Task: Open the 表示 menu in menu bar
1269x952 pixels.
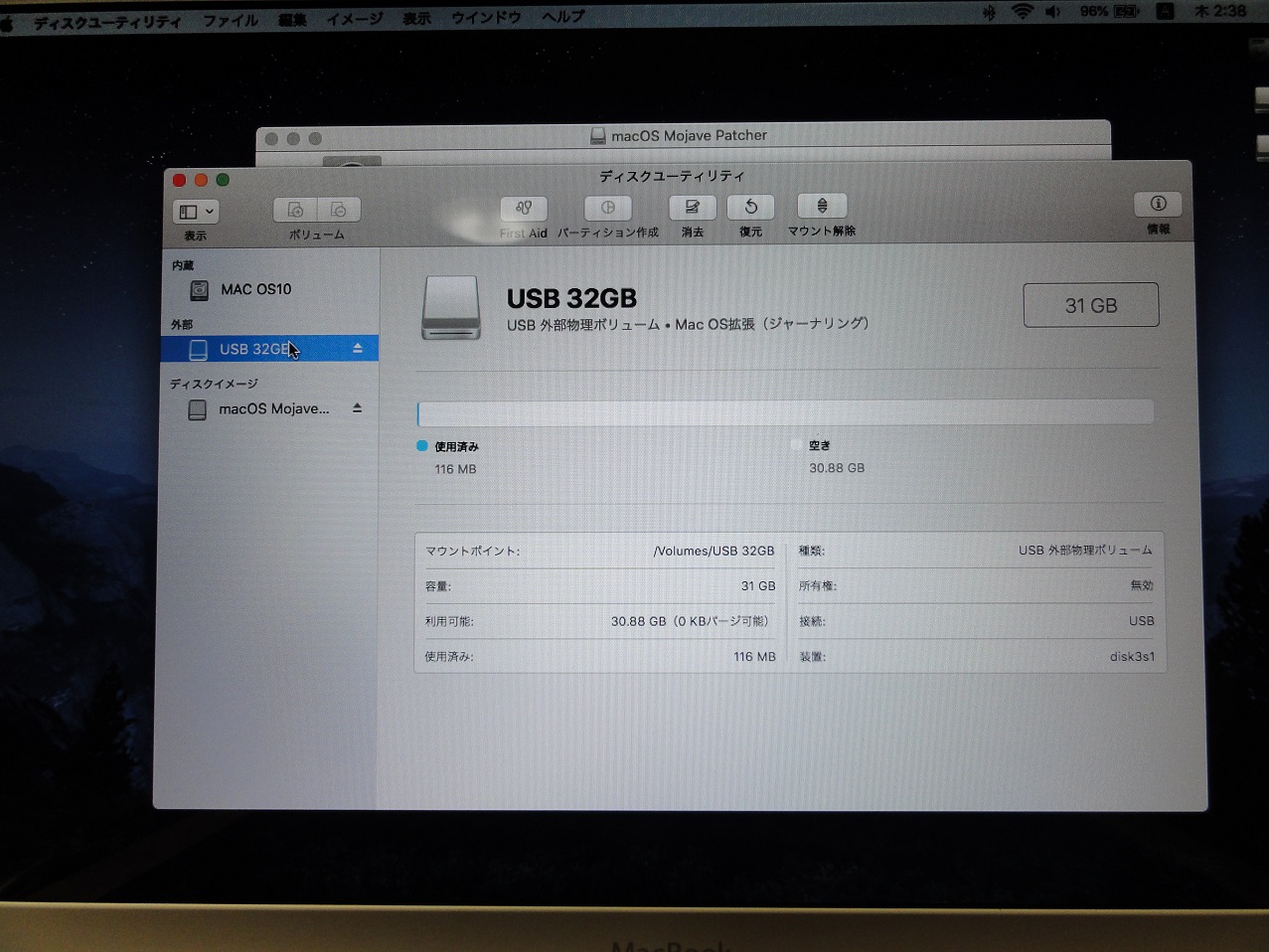Action: point(416,19)
